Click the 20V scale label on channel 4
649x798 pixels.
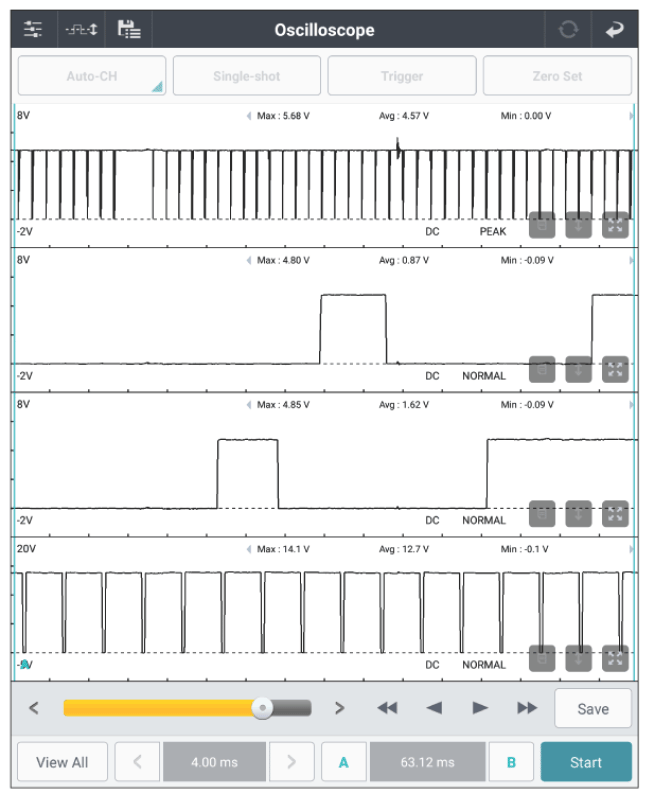click(x=26, y=549)
